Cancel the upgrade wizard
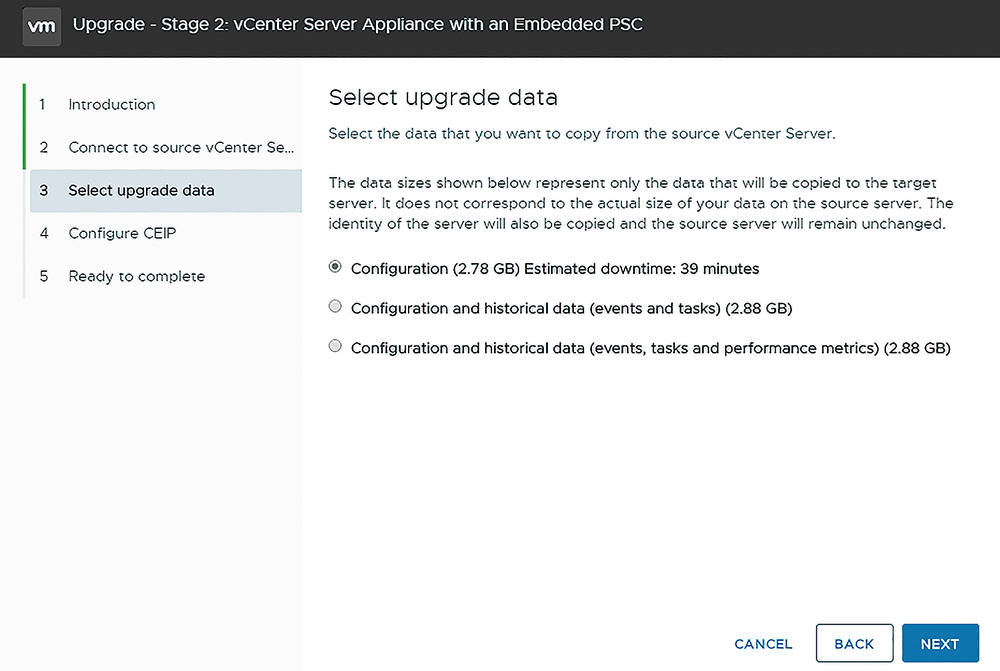 763,644
